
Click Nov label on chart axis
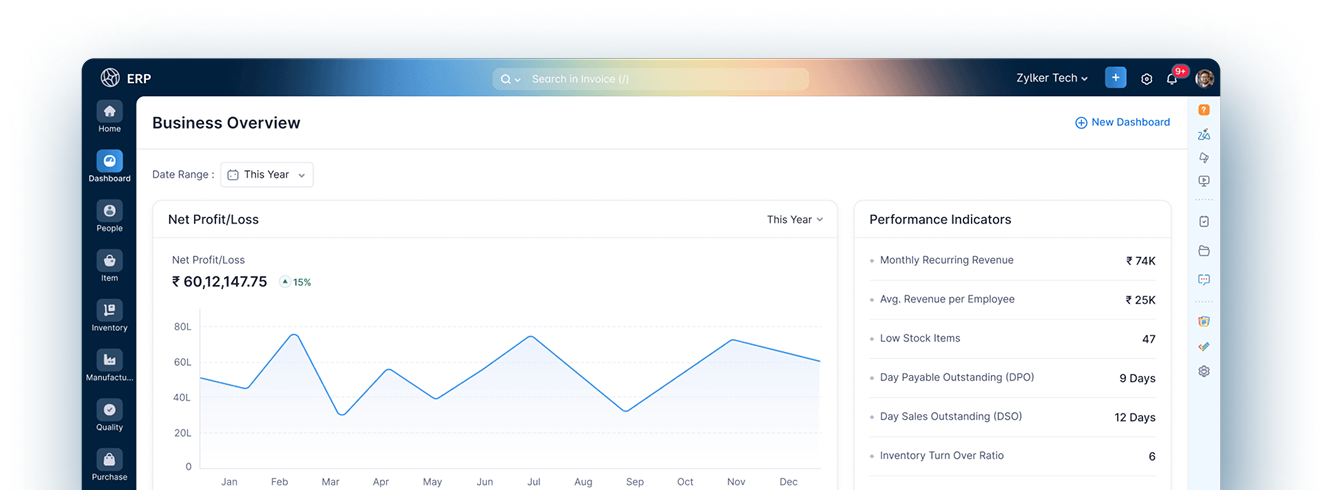pos(736,482)
